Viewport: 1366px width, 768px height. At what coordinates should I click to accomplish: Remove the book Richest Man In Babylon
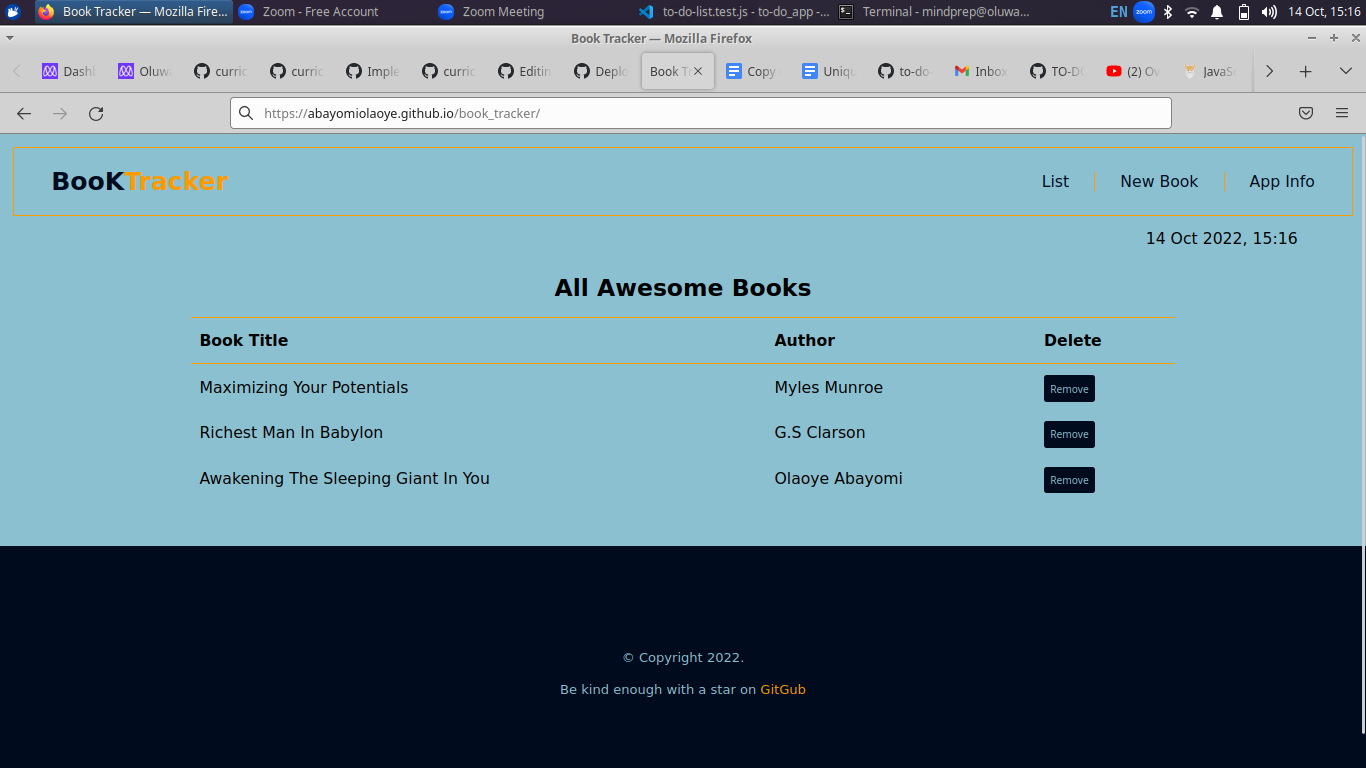coord(1068,434)
